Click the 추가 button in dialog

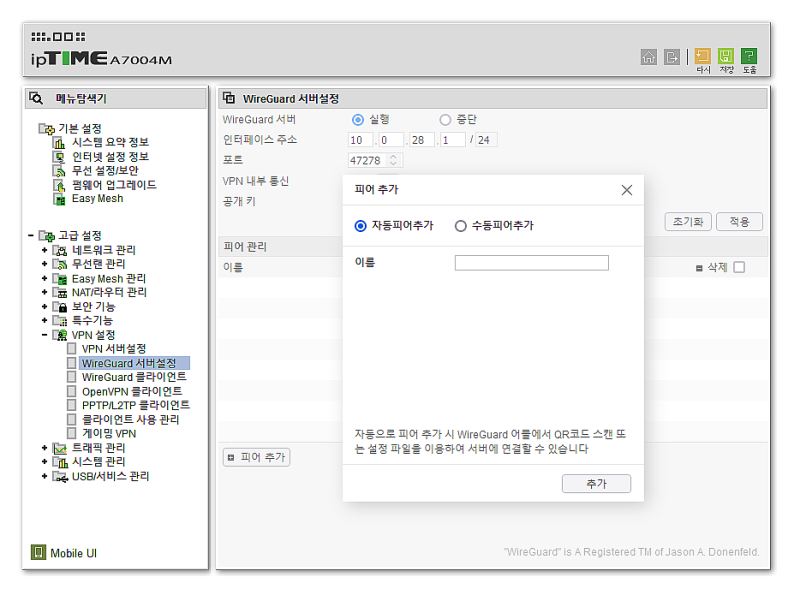[x=596, y=483]
